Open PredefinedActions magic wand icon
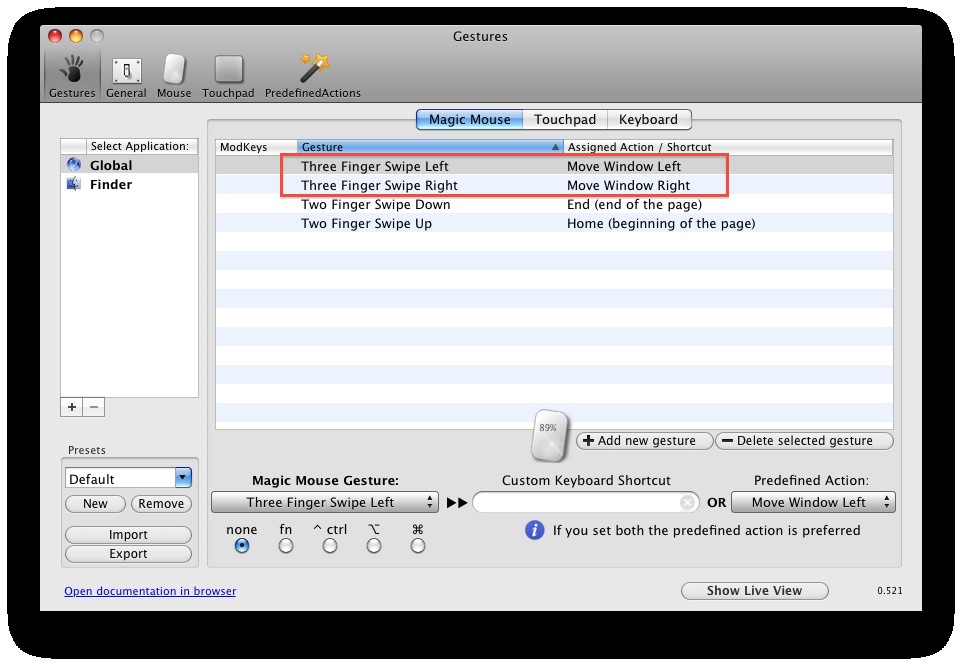962x666 pixels. point(314,67)
